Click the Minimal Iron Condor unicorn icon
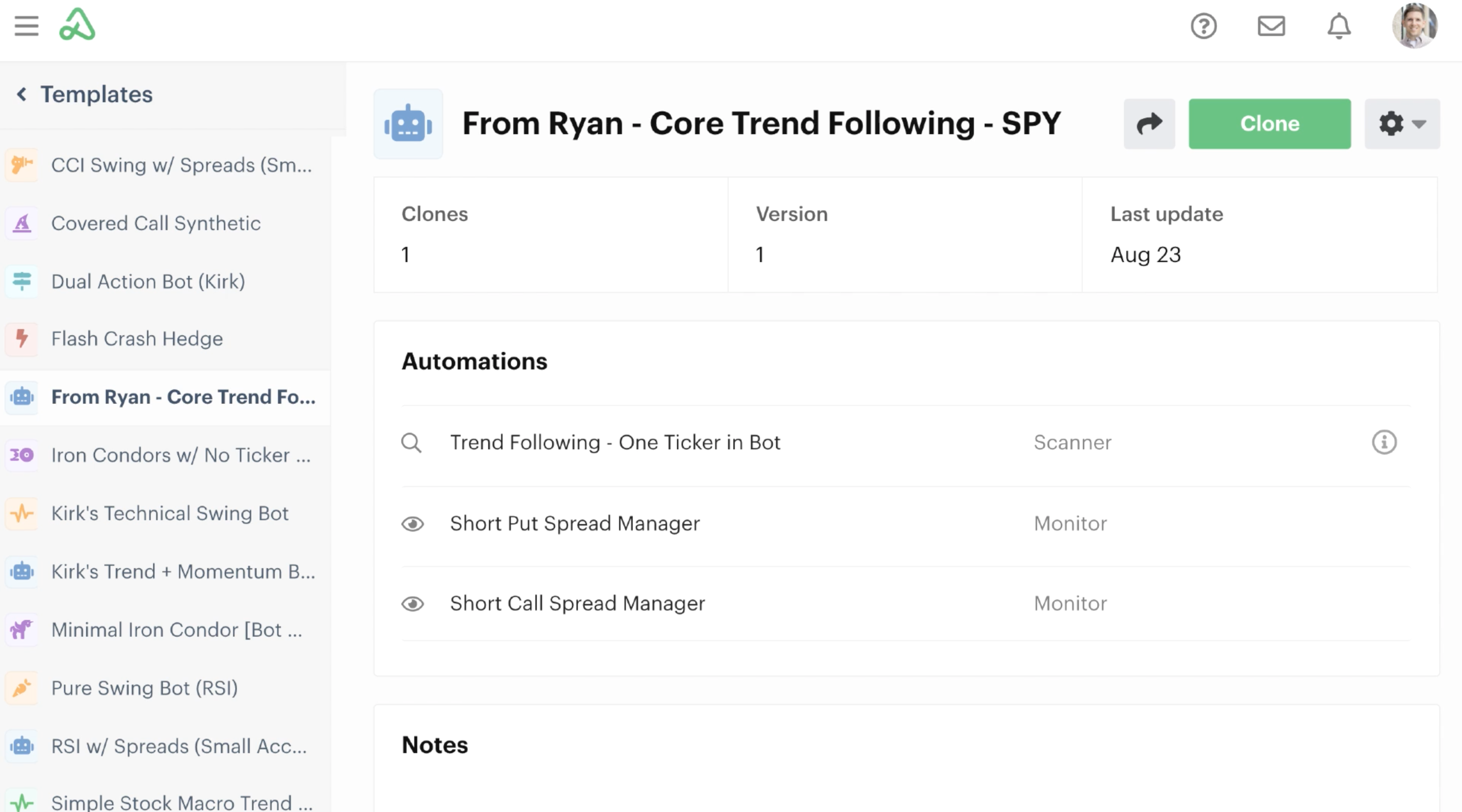The width and height of the screenshot is (1462, 812). [22, 630]
